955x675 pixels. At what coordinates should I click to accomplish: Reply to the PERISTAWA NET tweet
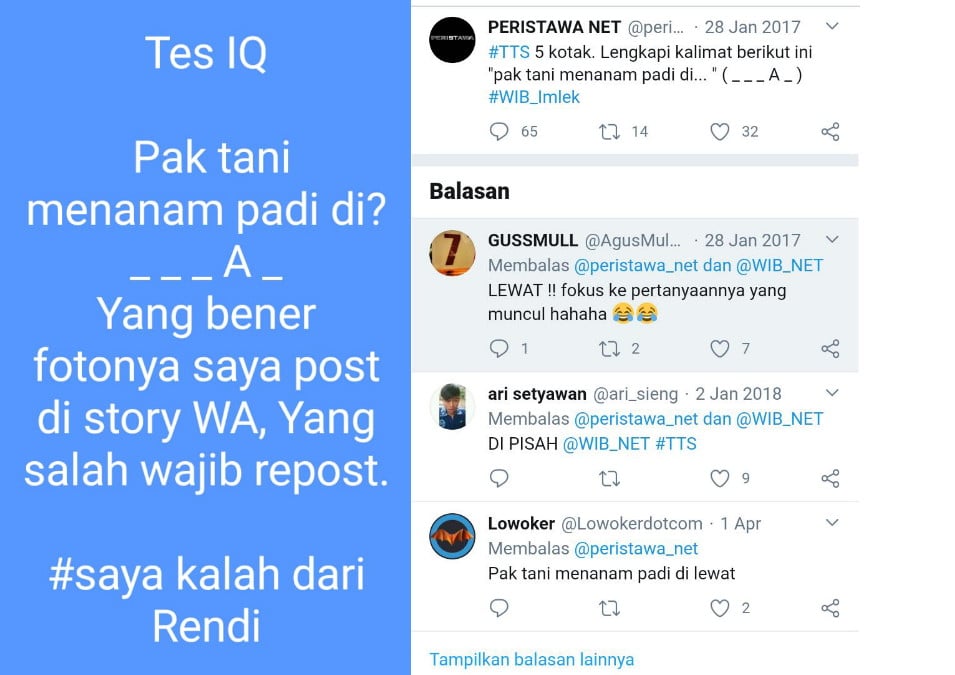click(x=499, y=132)
